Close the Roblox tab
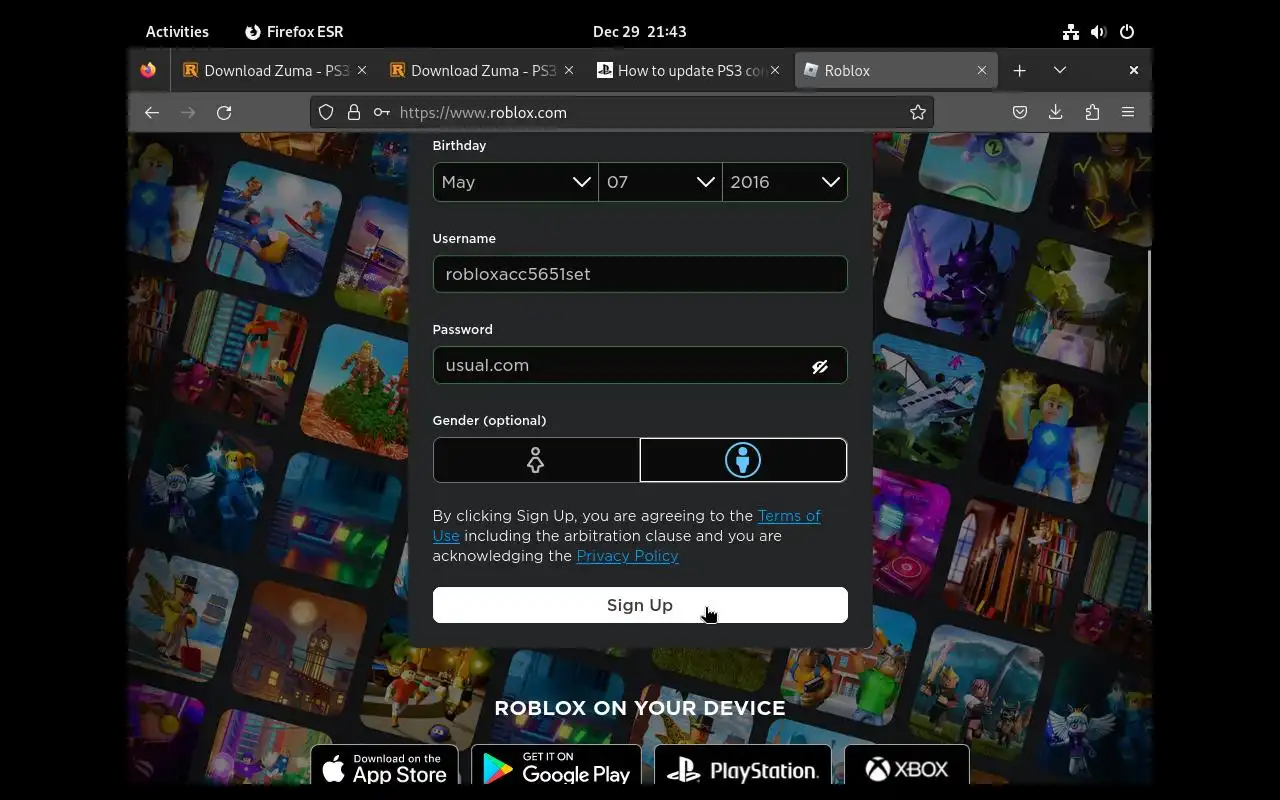The image size is (1280, 800). coord(982,70)
